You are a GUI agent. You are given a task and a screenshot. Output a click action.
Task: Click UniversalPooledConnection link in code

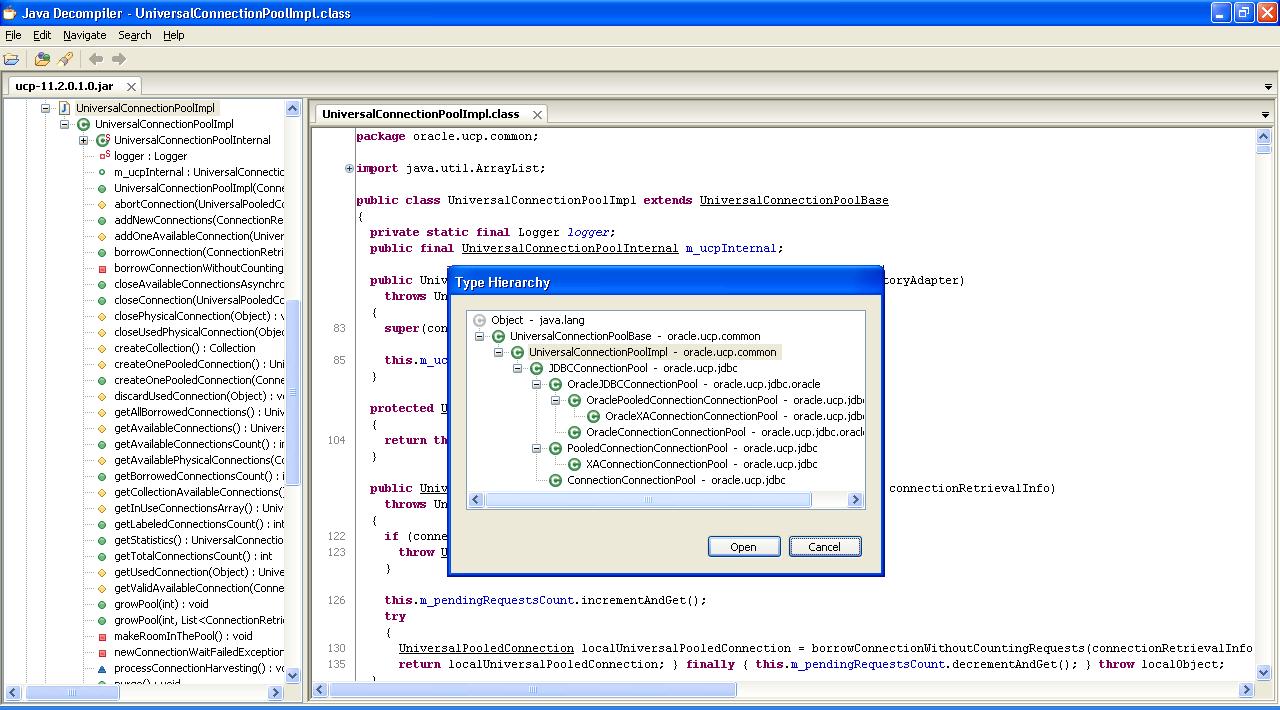486,648
